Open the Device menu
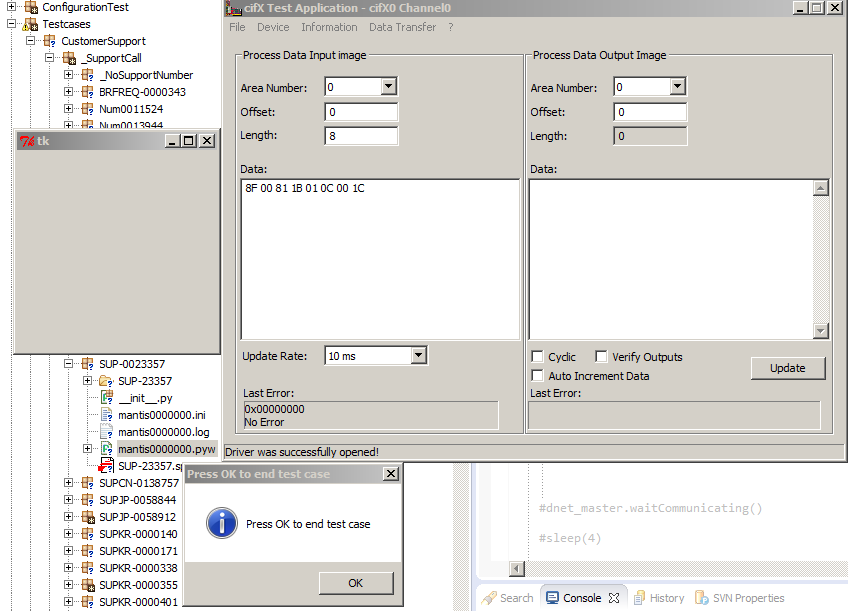 click(x=273, y=27)
